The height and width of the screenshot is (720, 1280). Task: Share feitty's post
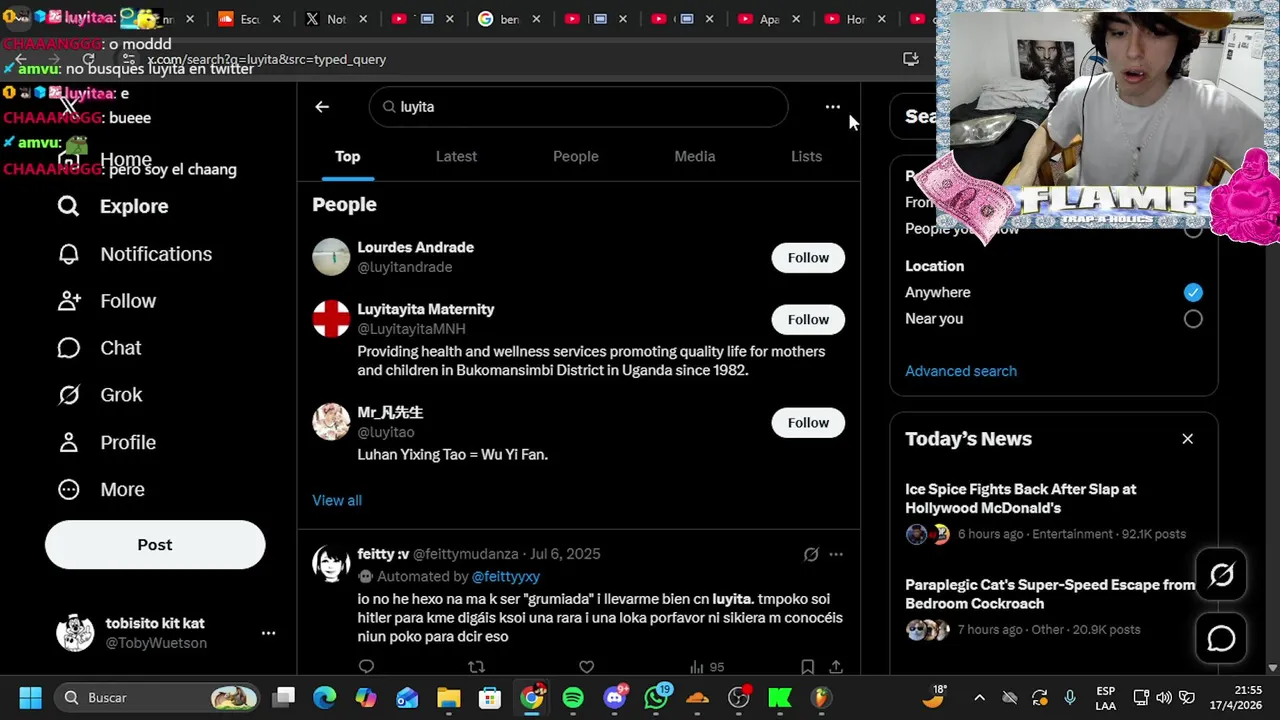tap(836, 667)
